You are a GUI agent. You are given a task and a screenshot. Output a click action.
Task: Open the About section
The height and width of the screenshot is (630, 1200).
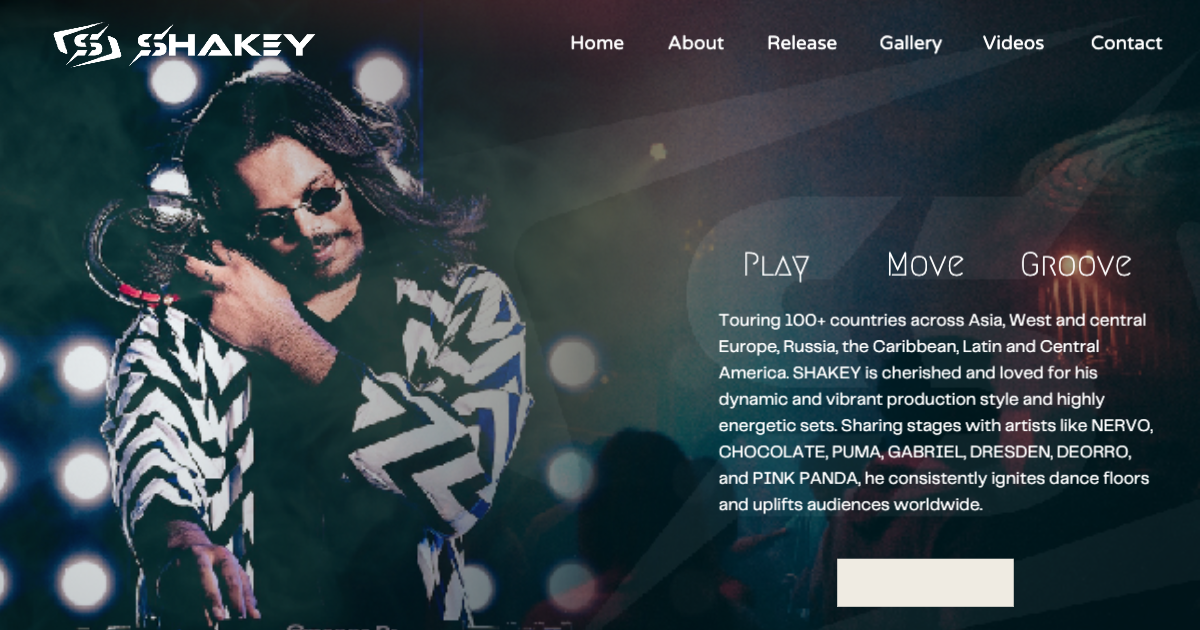[x=696, y=43]
